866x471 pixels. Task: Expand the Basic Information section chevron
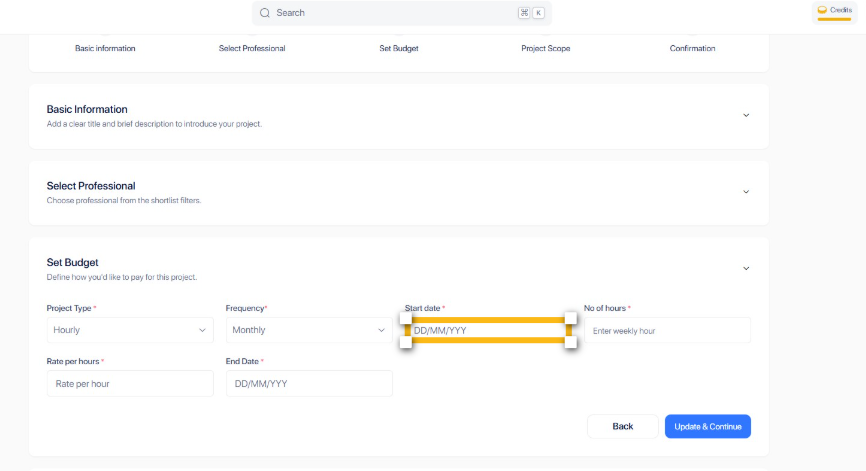tap(746, 115)
